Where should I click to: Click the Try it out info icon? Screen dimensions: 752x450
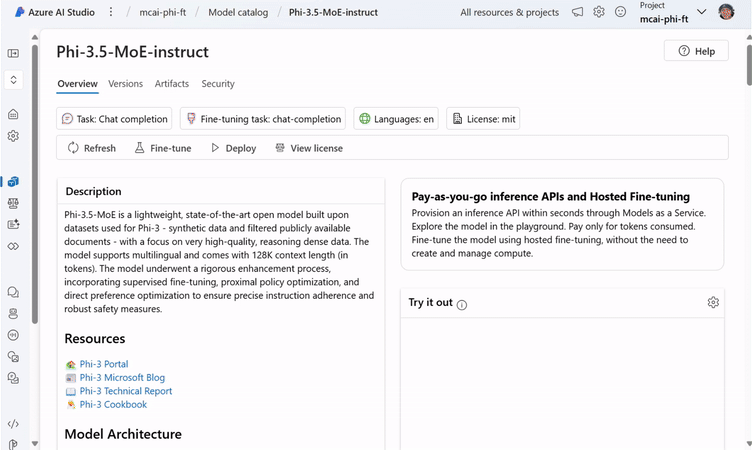(x=462, y=304)
